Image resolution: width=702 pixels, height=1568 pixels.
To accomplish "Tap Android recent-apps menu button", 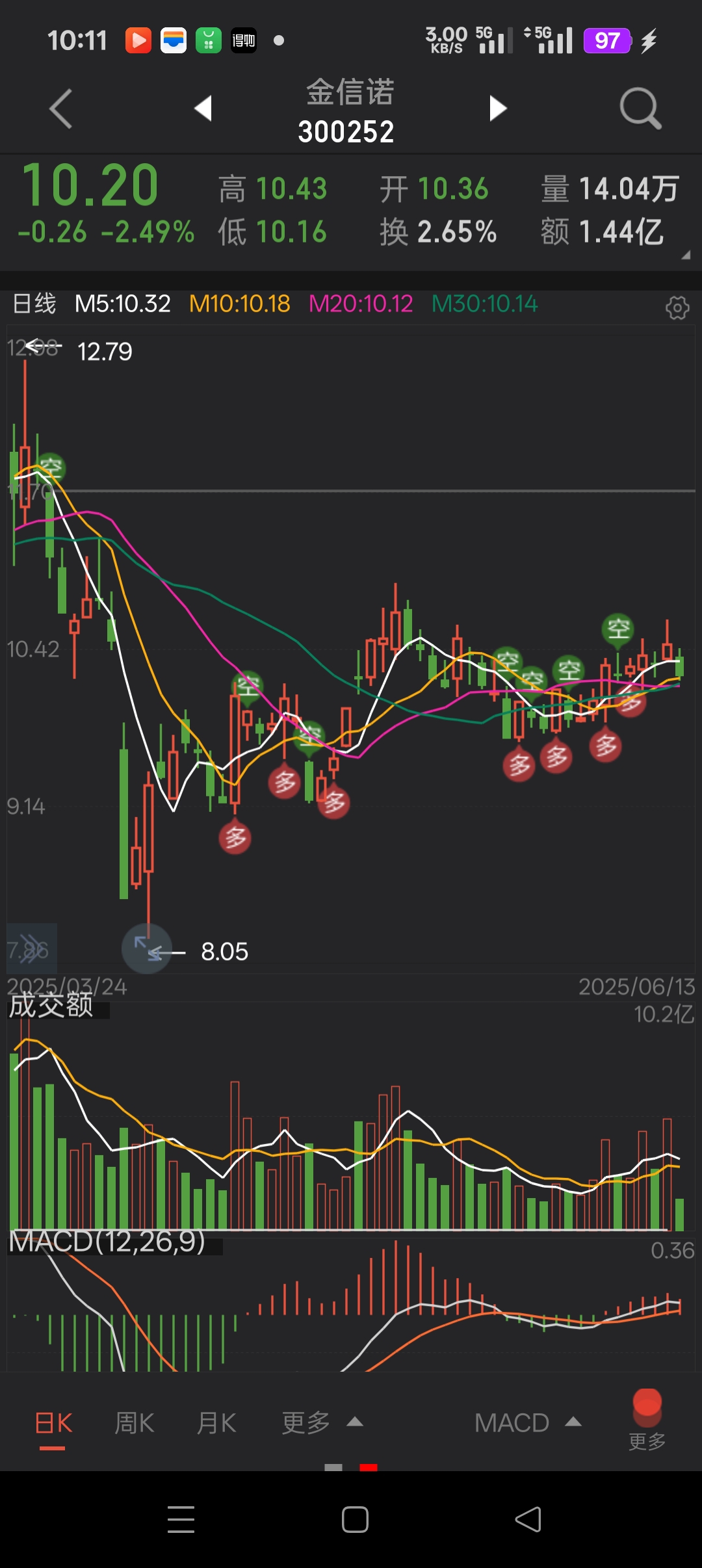I will [181, 1519].
